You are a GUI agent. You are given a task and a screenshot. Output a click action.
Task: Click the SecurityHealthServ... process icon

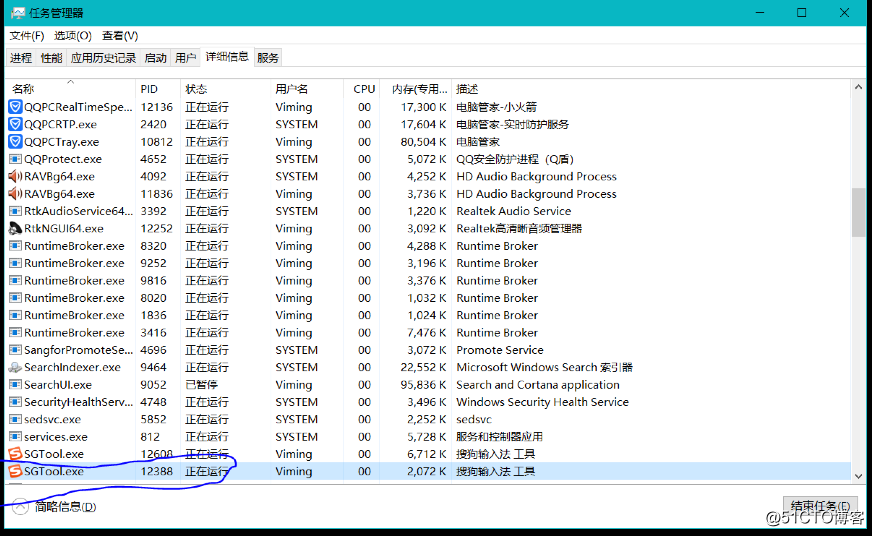coord(16,402)
